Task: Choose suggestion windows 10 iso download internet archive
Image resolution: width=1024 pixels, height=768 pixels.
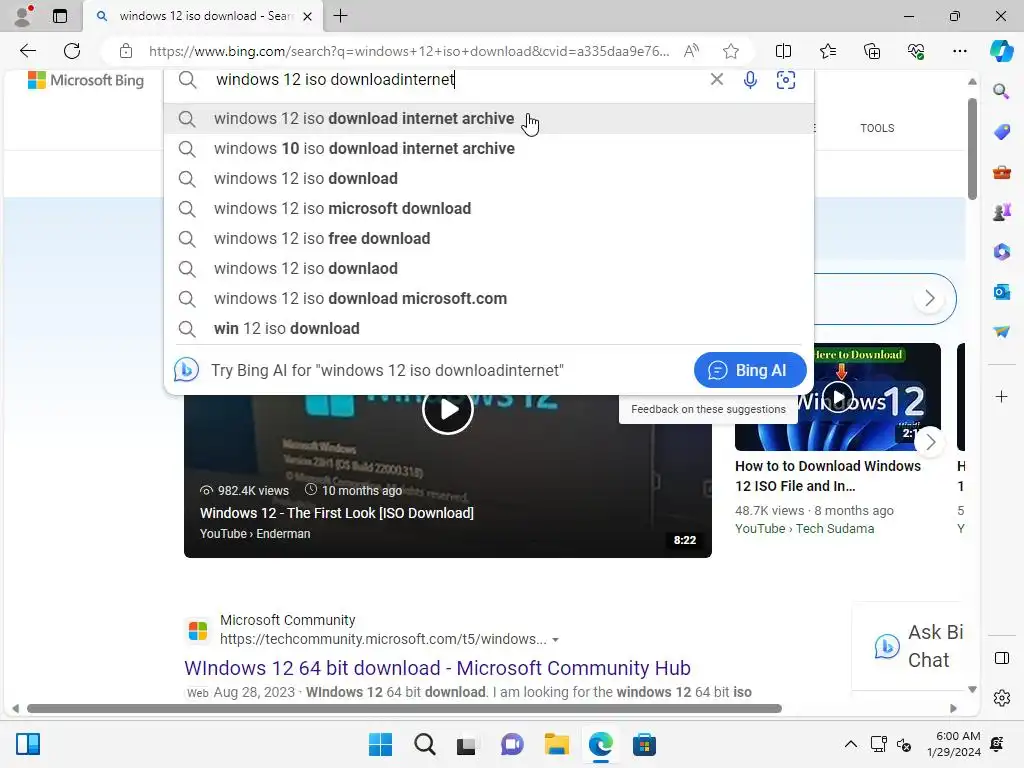Action: pos(488,148)
